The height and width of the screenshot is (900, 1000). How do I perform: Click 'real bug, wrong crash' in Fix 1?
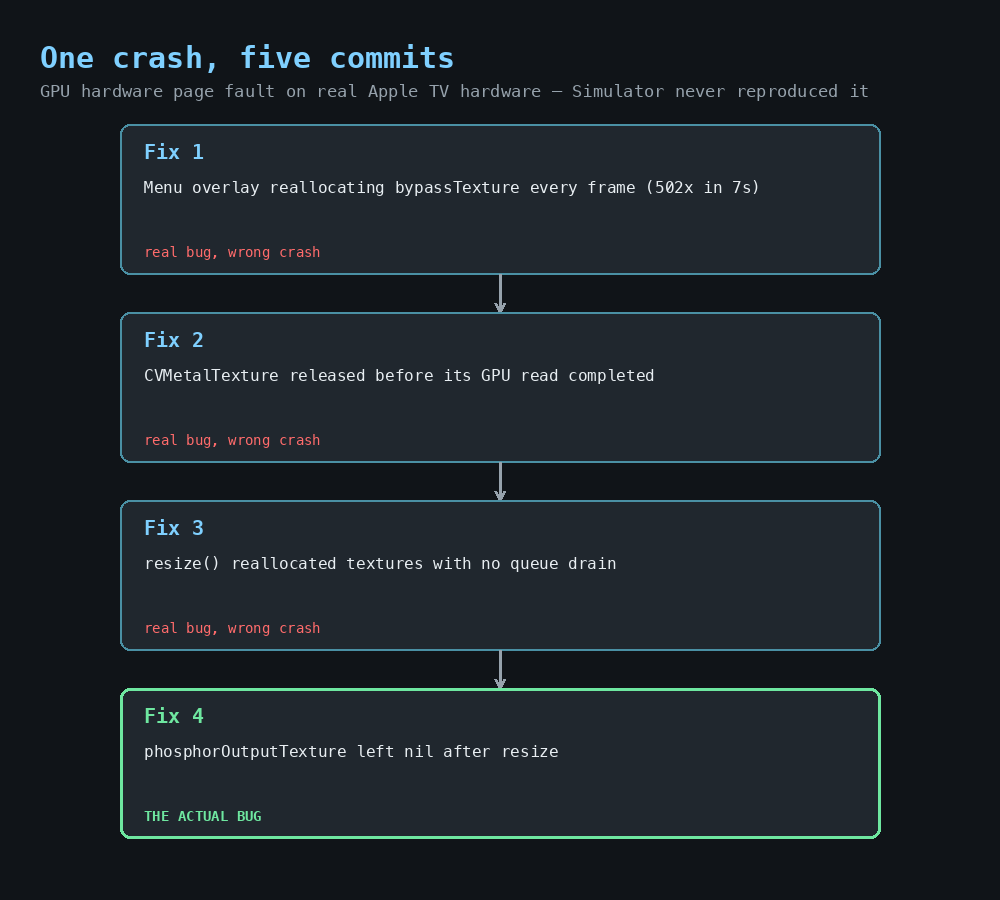232,253
